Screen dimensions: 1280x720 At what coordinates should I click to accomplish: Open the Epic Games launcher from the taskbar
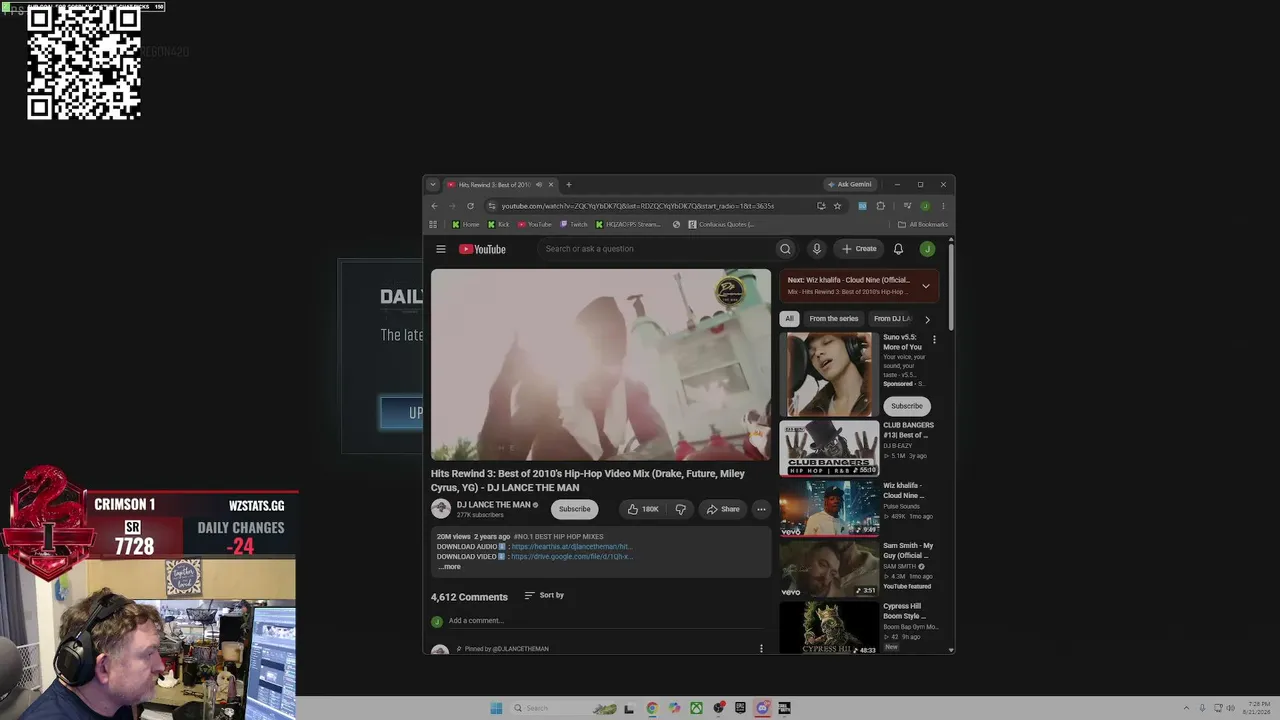click(x=740, y=708)
